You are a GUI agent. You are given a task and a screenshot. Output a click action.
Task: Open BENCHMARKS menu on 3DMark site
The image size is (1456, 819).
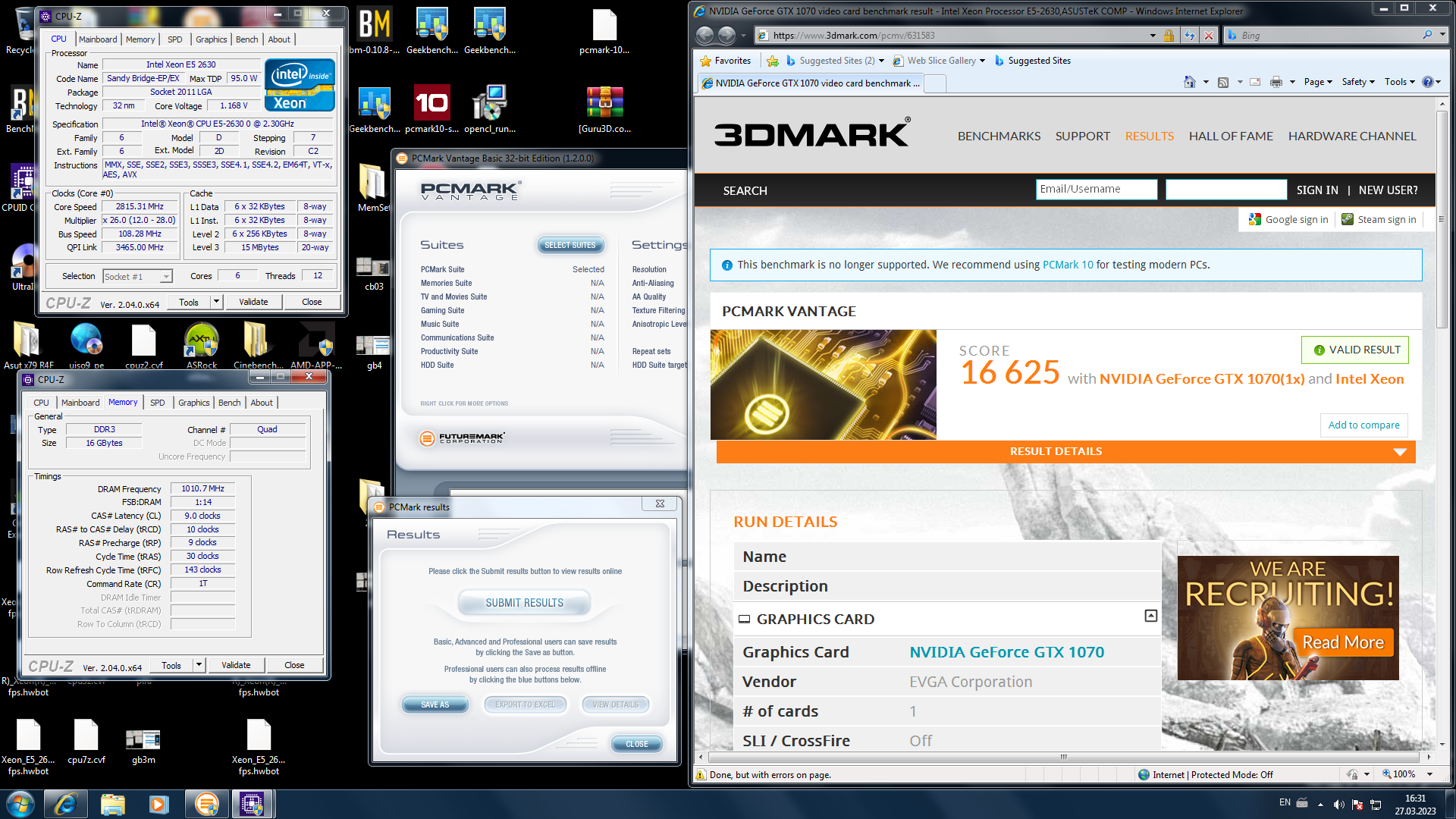point(999,136)
